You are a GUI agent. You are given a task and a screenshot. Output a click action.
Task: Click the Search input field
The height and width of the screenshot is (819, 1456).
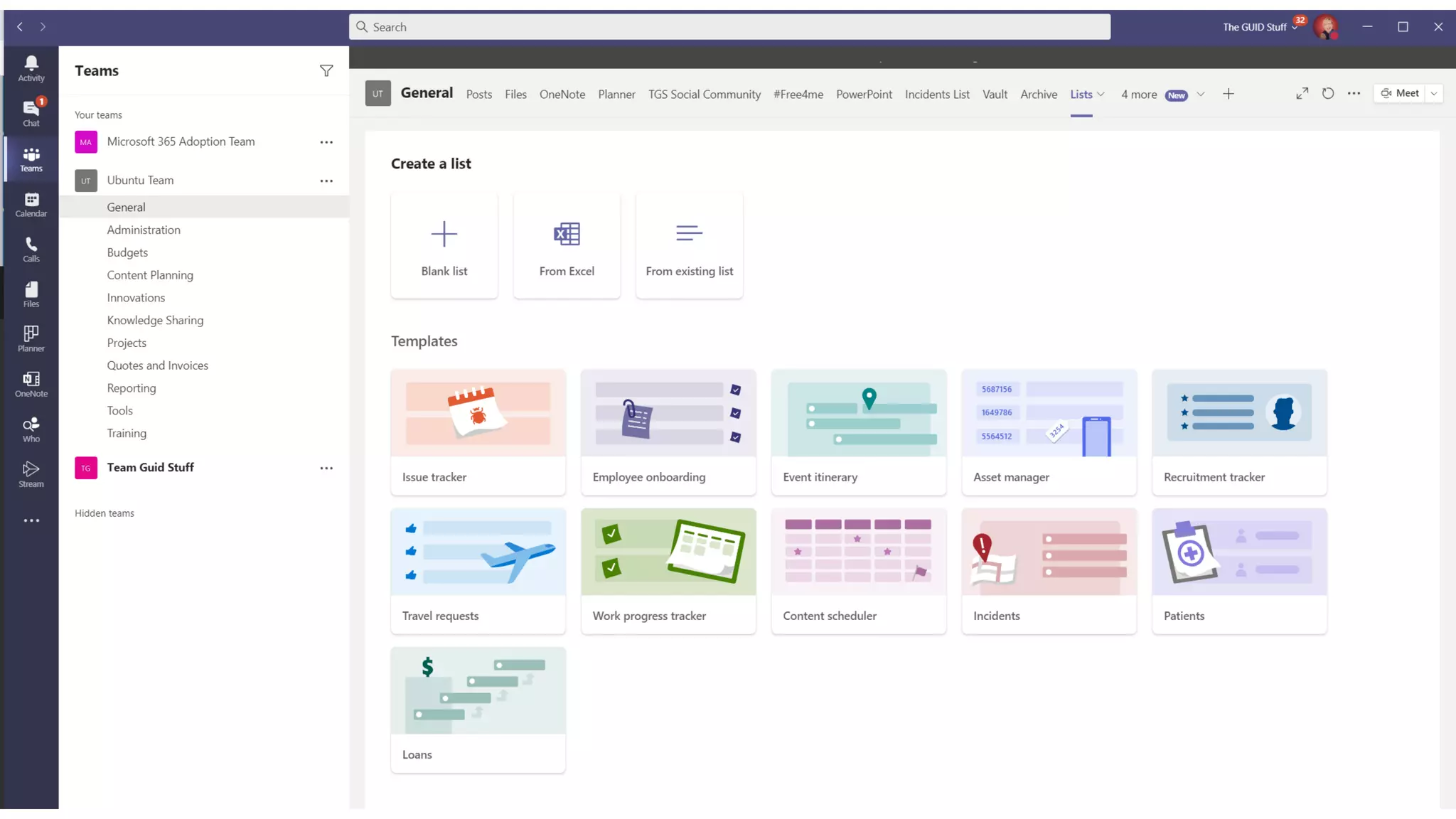(729, 27)
